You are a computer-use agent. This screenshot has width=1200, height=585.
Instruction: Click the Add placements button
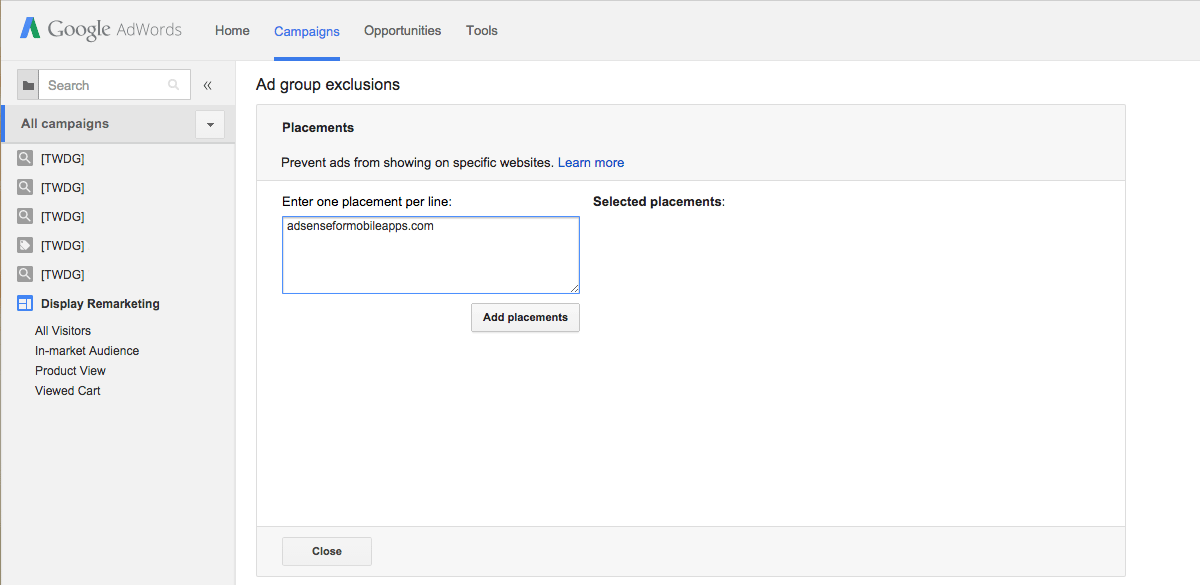(x=525, y=317)
